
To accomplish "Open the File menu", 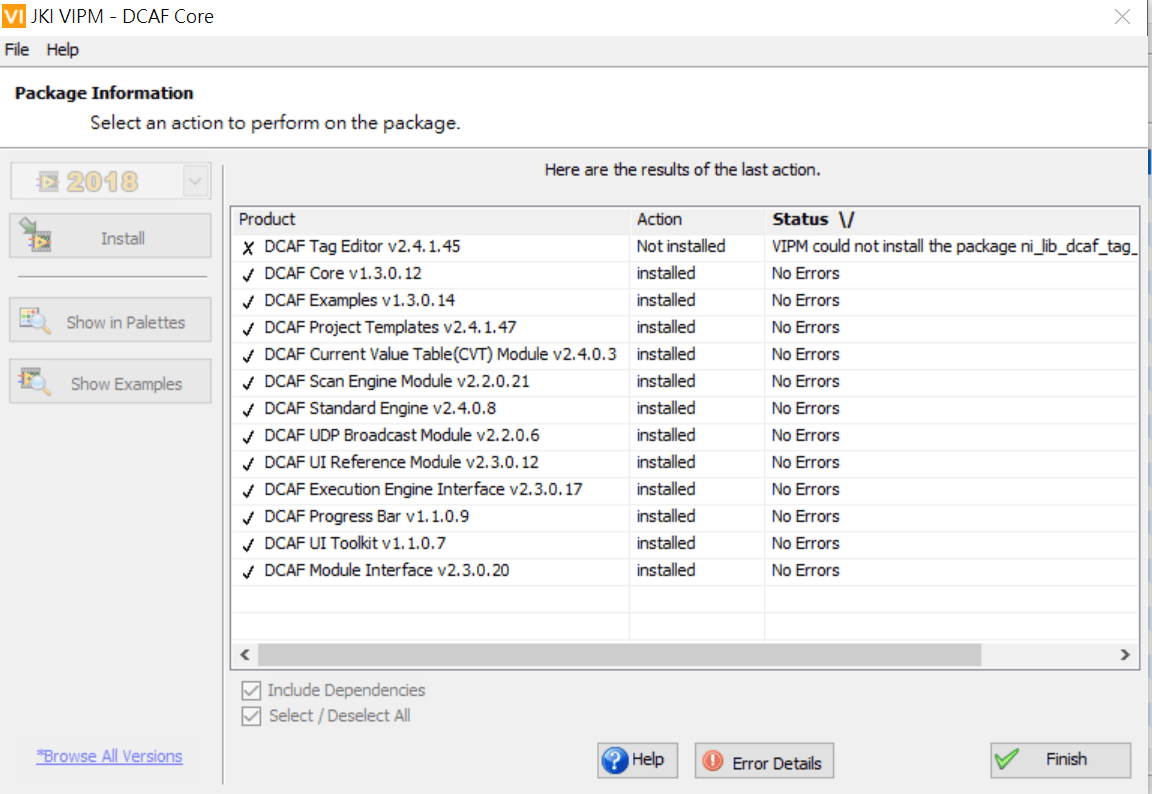I will 16,49.
